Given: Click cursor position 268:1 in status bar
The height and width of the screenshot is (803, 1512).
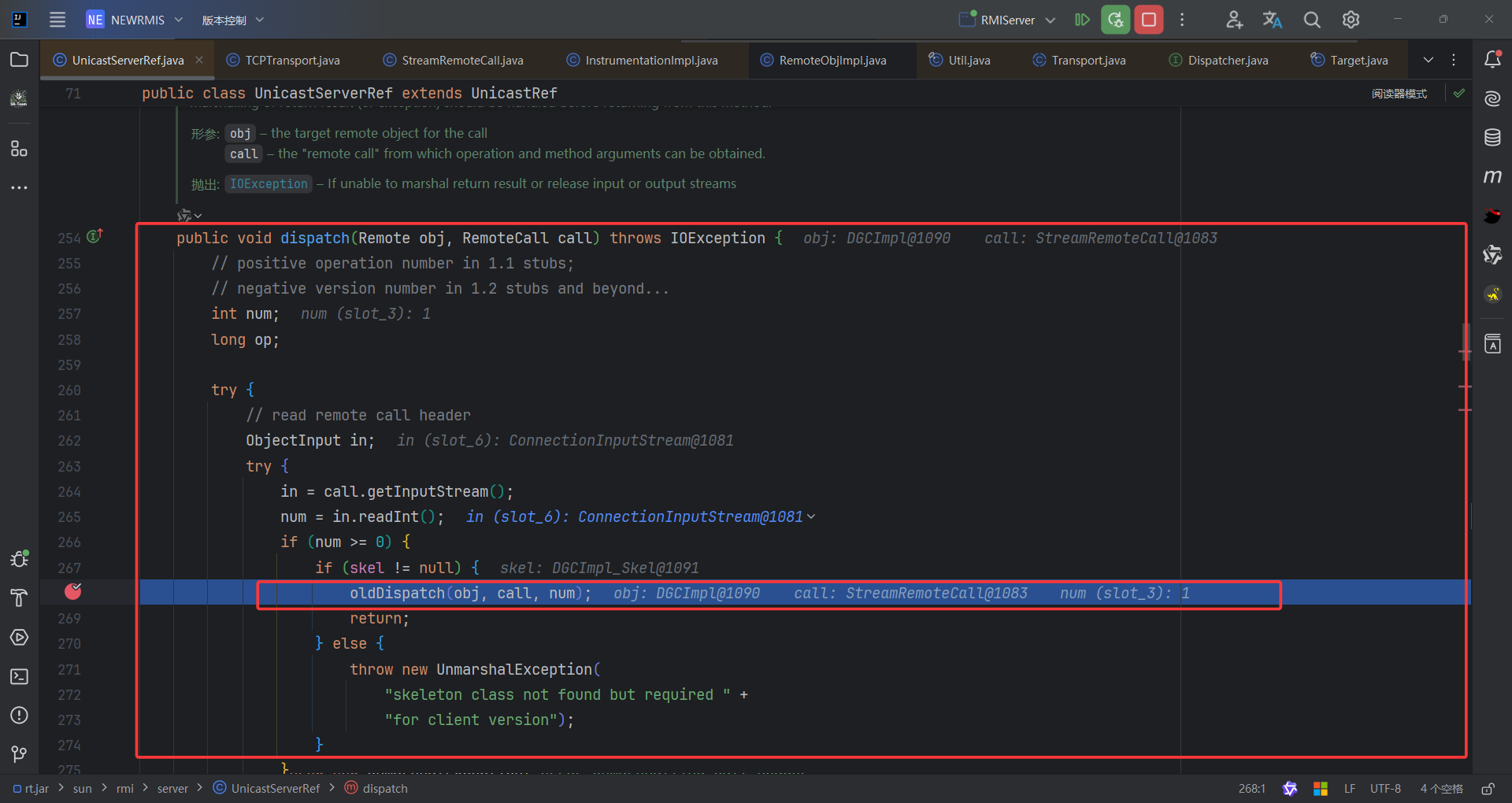Looking at the screenshot, I should point(1252,788).
